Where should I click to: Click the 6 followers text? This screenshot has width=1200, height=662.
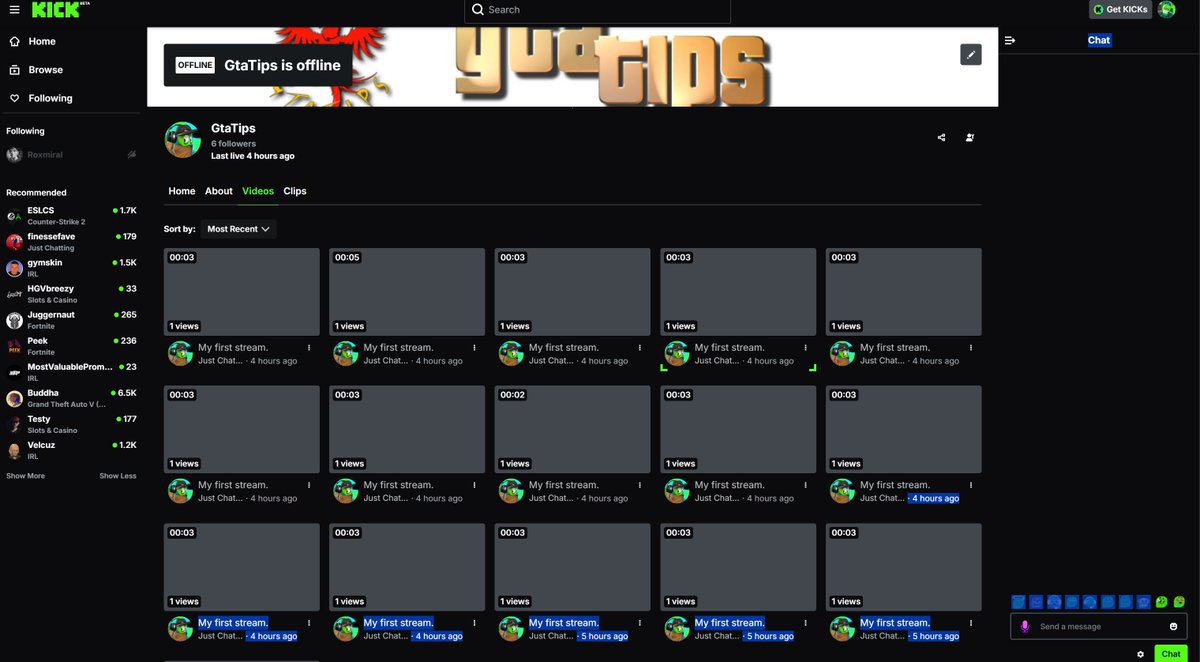coord(234,144)
